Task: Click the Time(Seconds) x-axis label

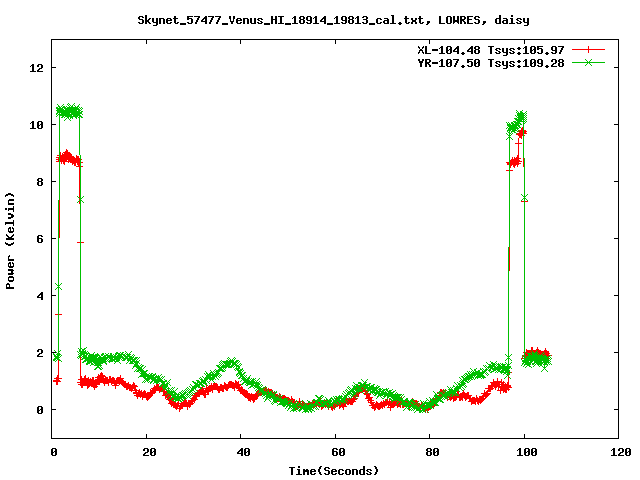Action: tap(334, 471)
